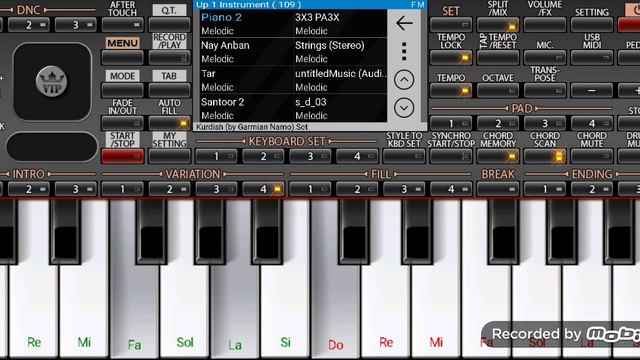
Task: Select Variation 3
Action: coord(216,189)
